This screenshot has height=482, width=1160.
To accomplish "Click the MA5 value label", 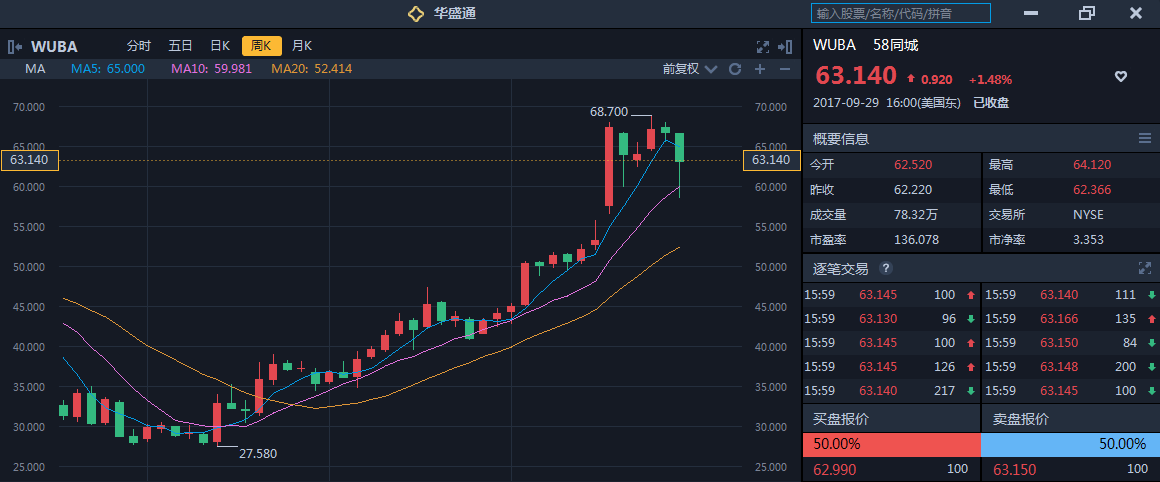I will click(x=107, y=69).
